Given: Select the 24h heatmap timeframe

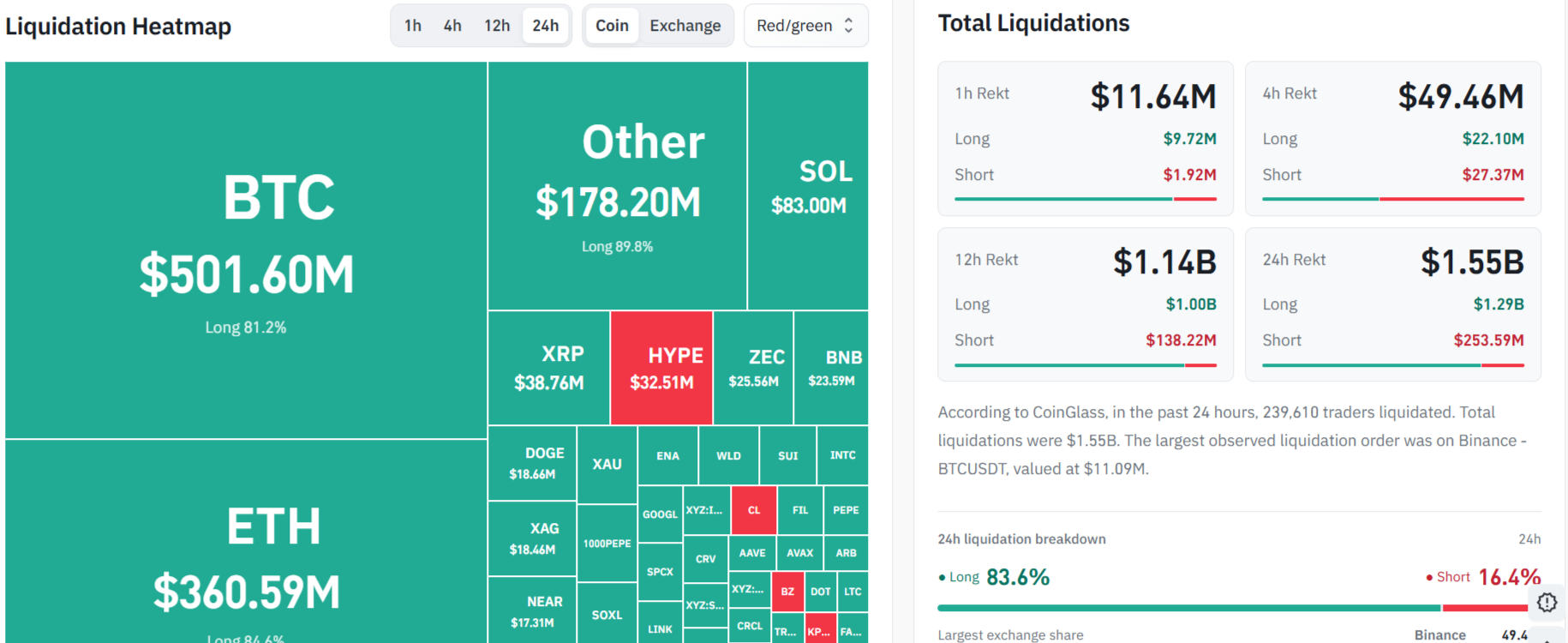Looking at the screenshot, I should pos(546,26).
